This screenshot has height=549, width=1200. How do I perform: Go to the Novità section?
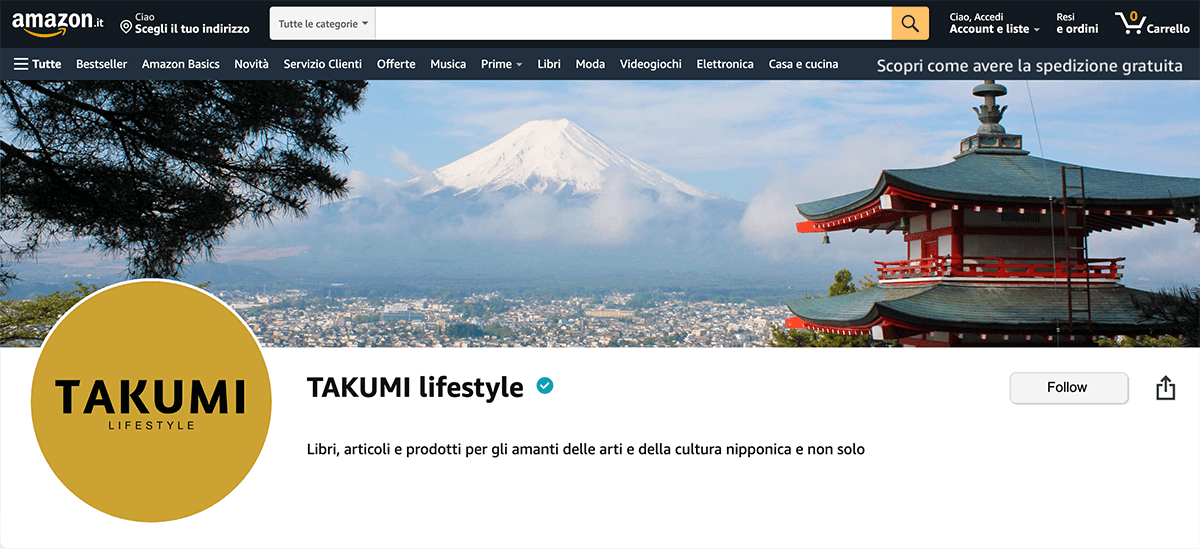point(252,64)
